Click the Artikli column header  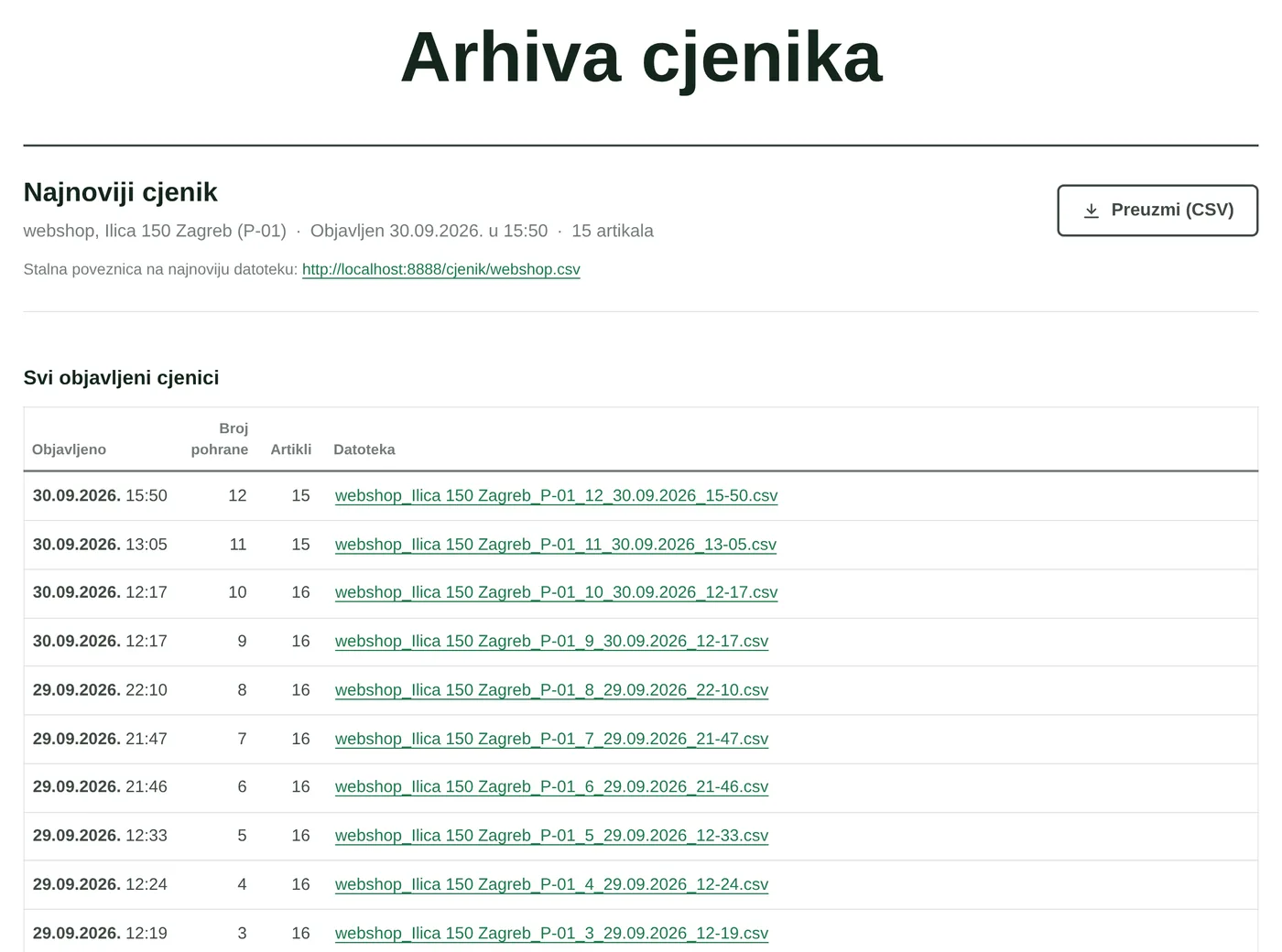(x=291, y=449)
